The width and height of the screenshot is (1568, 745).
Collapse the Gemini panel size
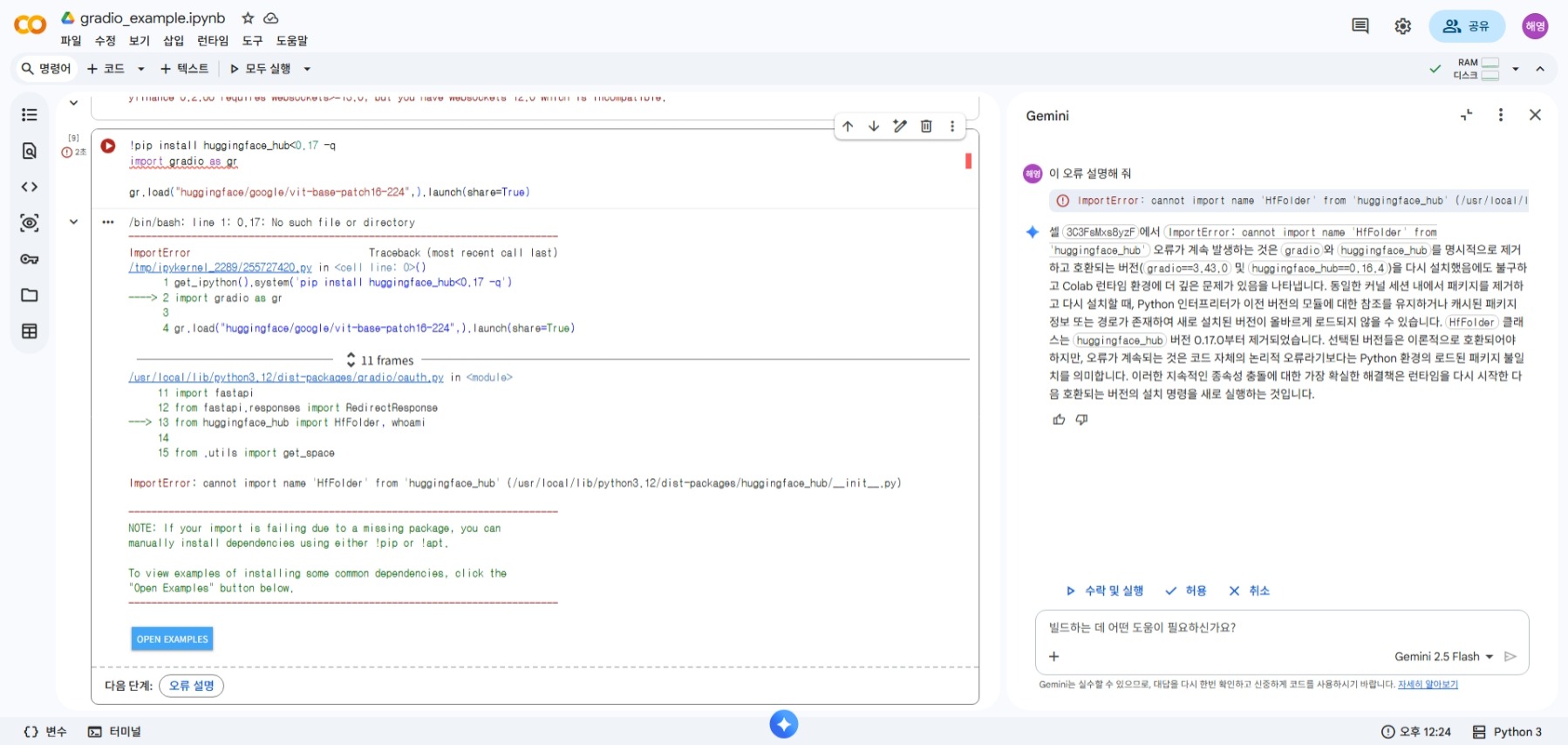(1467, 115)
